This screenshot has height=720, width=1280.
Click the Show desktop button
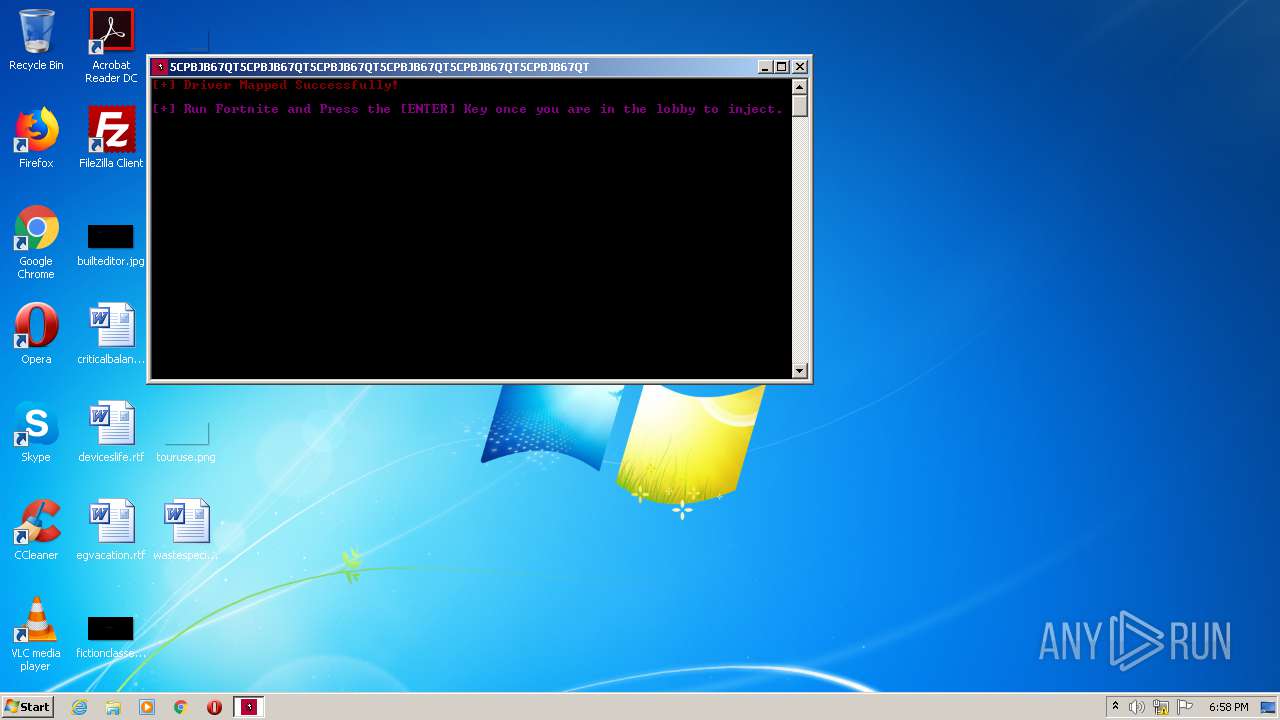[x=1269, y=707]
